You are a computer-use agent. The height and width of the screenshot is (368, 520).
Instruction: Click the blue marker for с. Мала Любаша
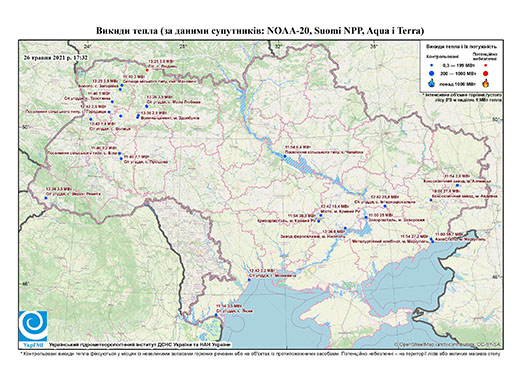click(147, 106)
